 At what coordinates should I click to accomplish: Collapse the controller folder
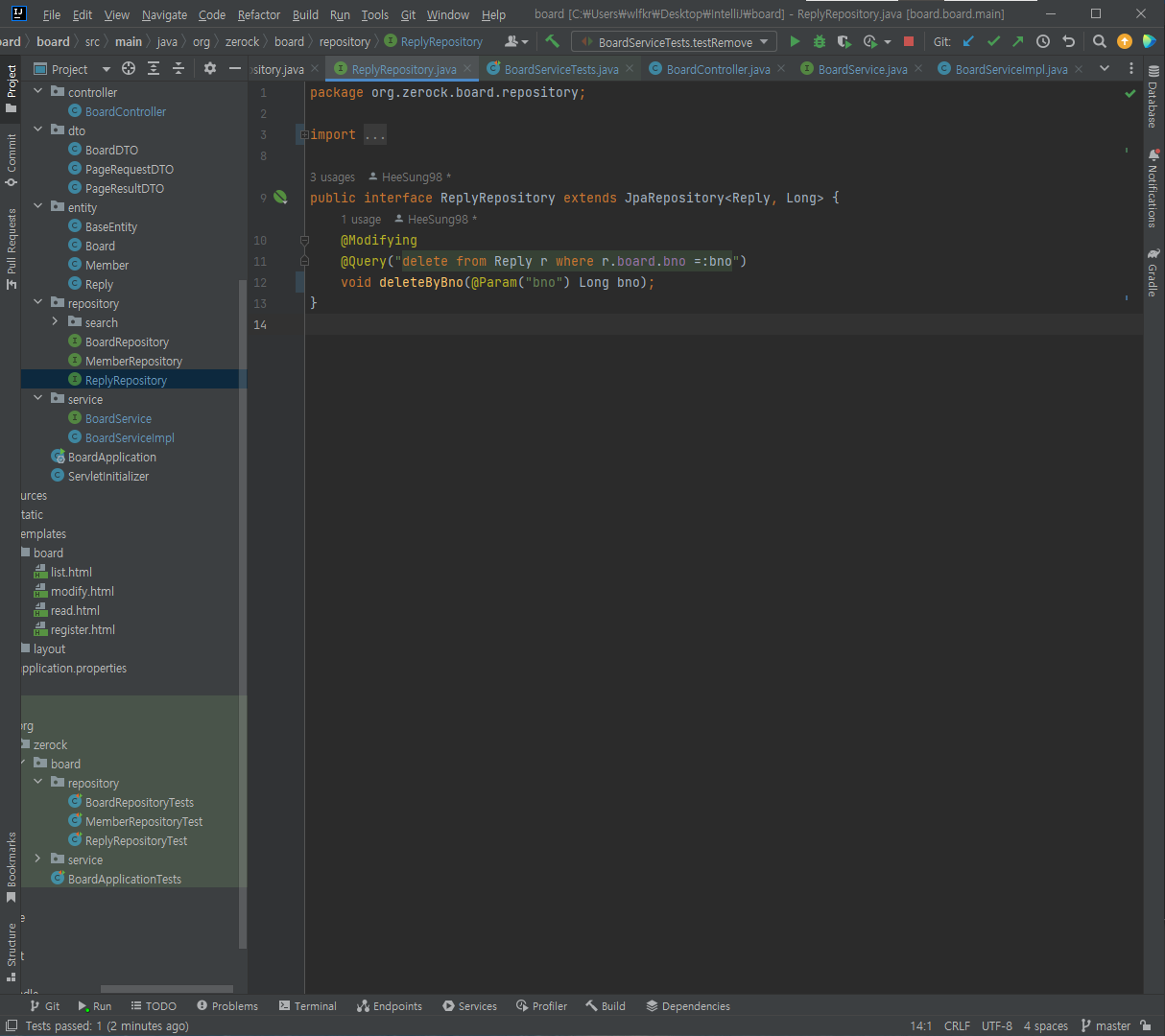[x=38, y=91]
